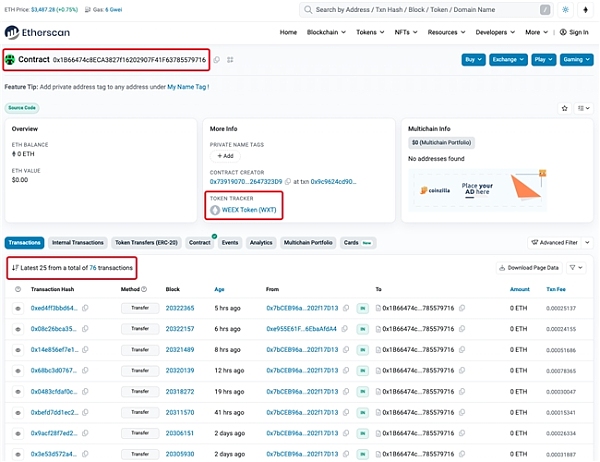The width and height of the screenshot is (600, 462).
Task: Click the Download Page Data button
Action: (x=529, y=268)
